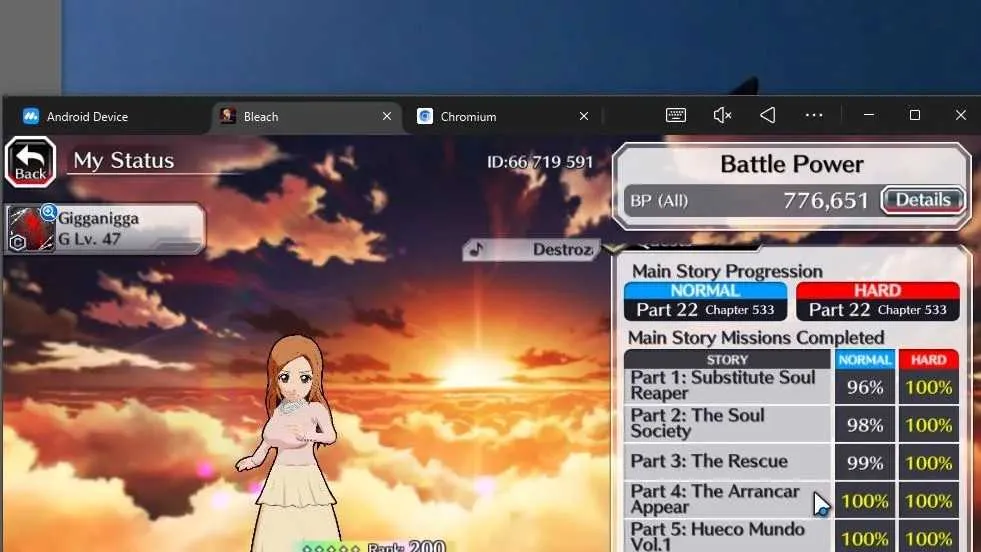This screenshot has width=981, height=552.
Task: Click the Chromium tab favicon
Action: point(425,116)
